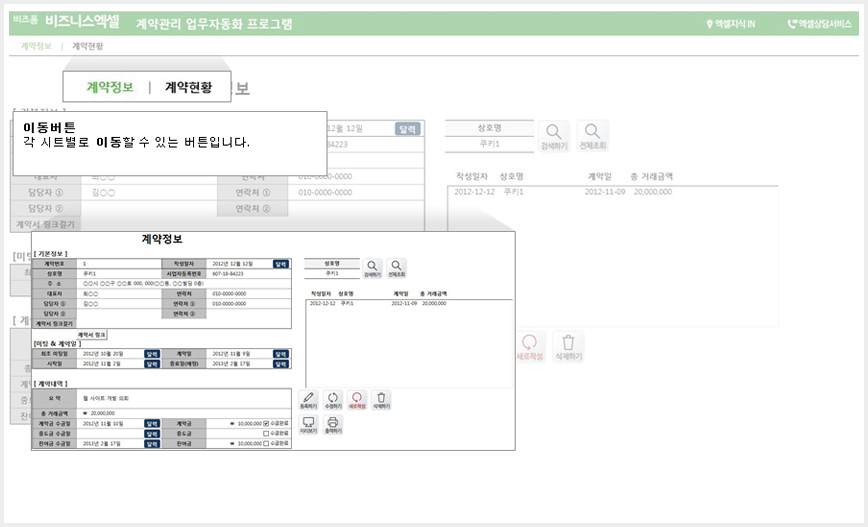Click the red 새로작성 icon in the inset
The width and height of the screenshot is (868, 527).
click(x=357, y=400)
